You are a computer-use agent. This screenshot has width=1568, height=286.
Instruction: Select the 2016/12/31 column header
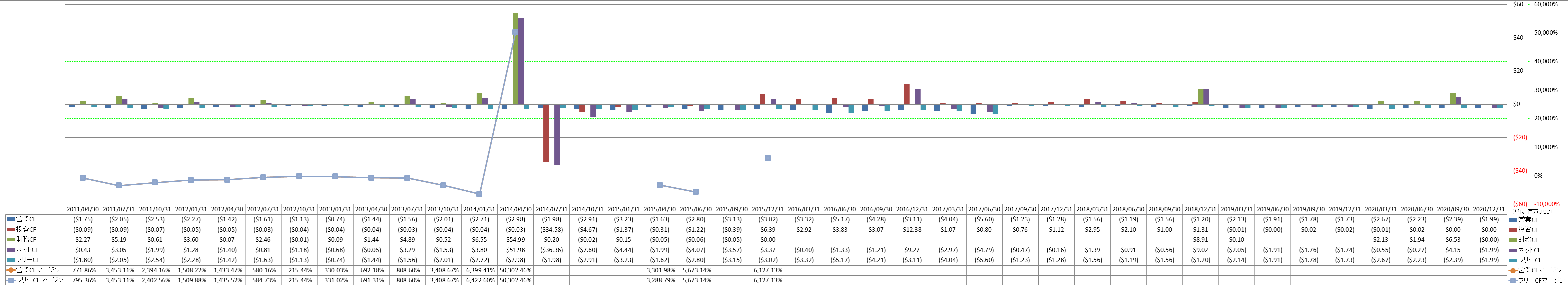point(912,209)
